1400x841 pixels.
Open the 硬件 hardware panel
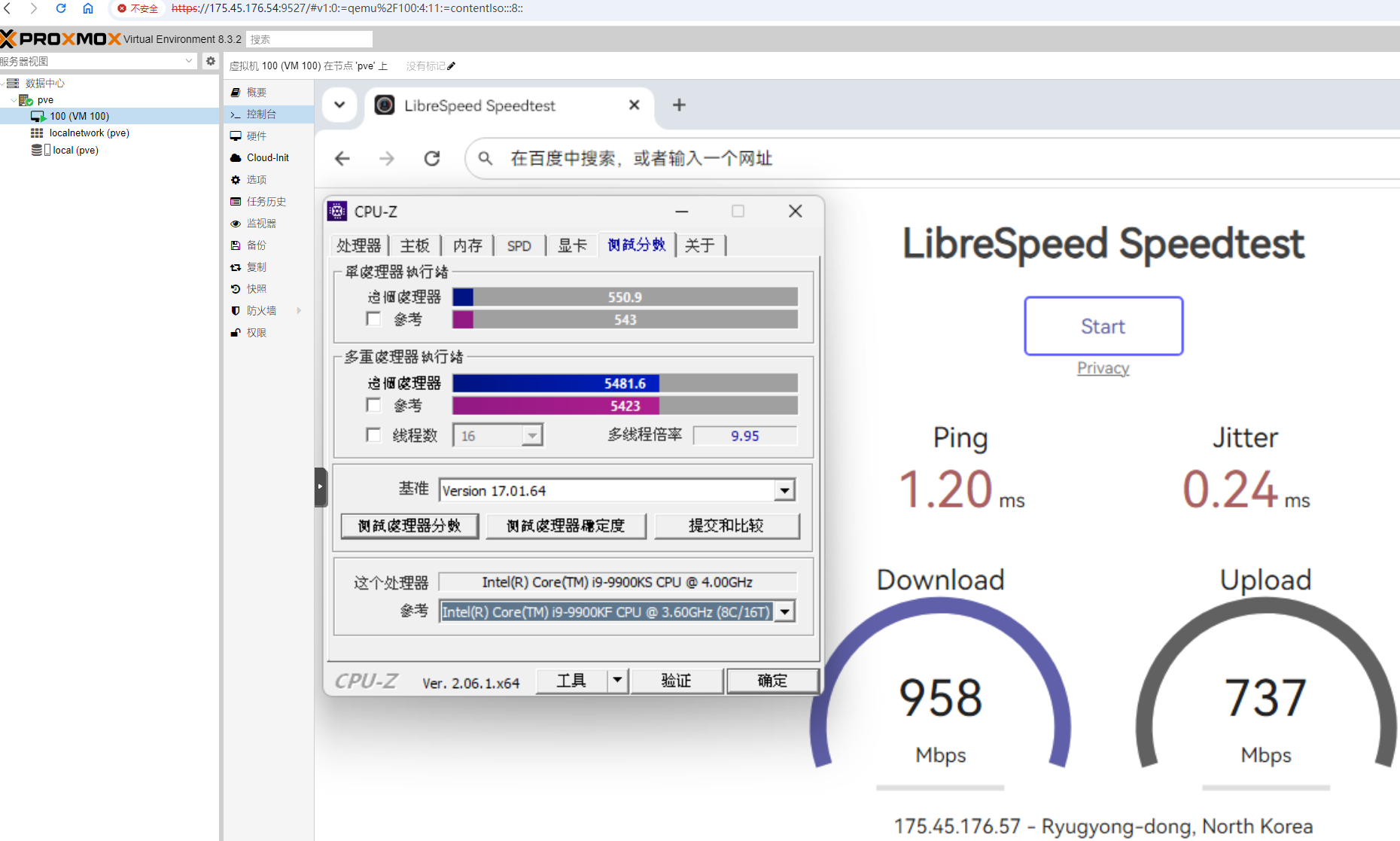click(269, 136)
